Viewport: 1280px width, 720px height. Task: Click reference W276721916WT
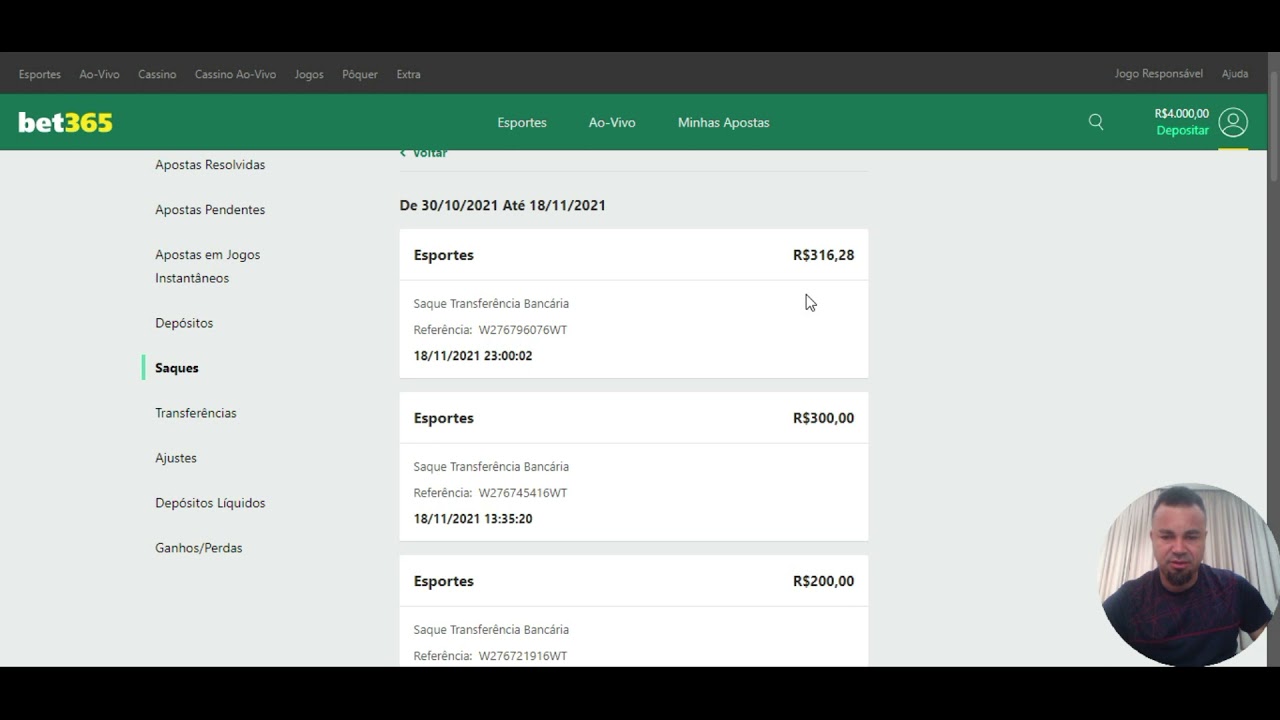click(523, 656)
